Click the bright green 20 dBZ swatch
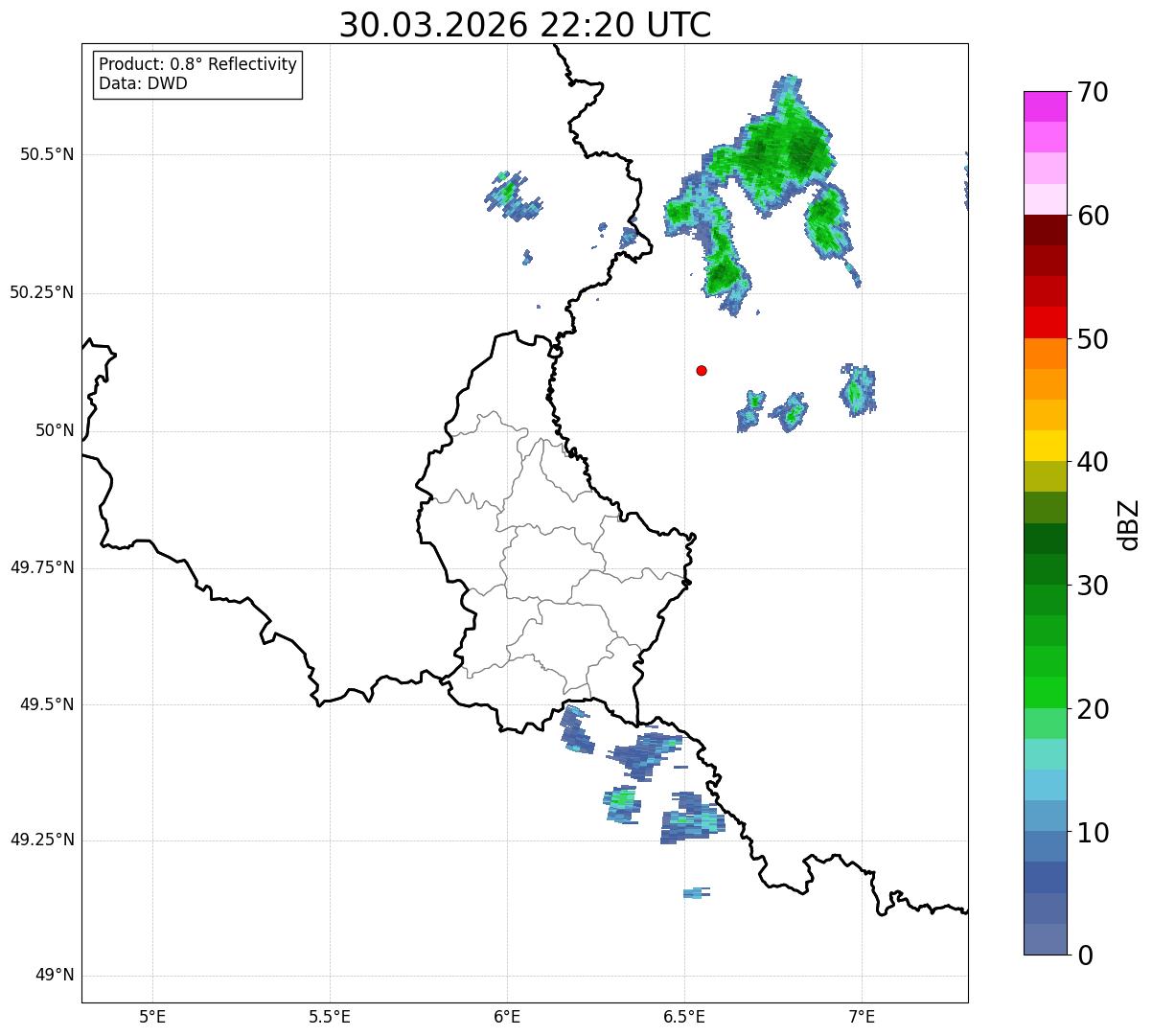Viewport: 1152px width, 1036px height. pos(1046,693)
